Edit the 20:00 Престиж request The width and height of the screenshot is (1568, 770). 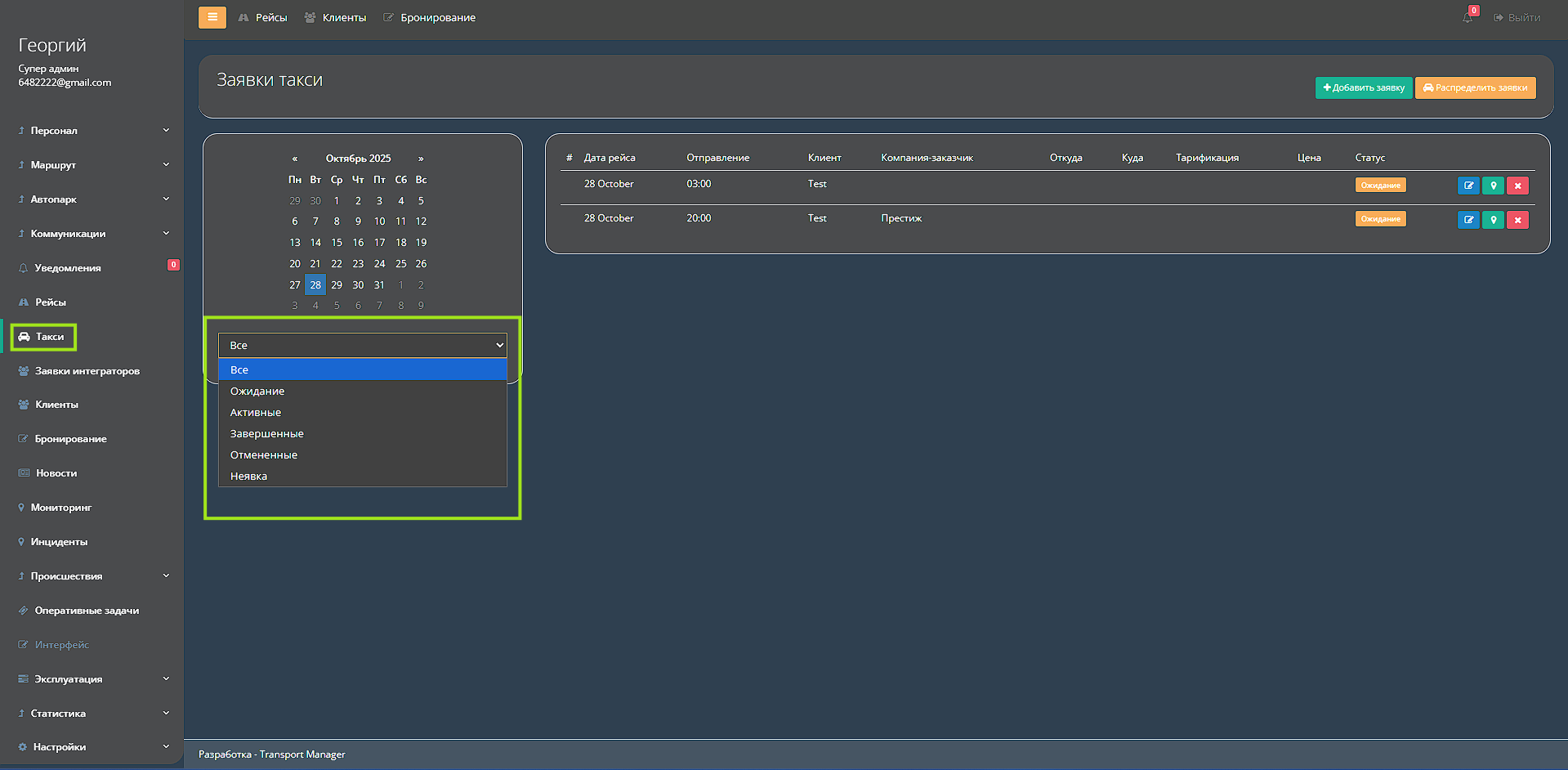coord(1467,220)
